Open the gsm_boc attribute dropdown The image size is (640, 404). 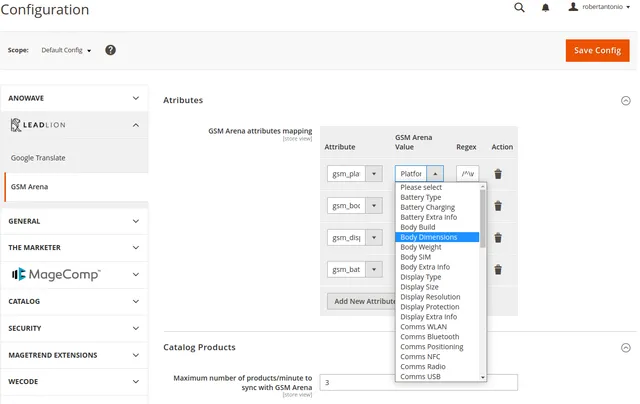click(355, 206)
